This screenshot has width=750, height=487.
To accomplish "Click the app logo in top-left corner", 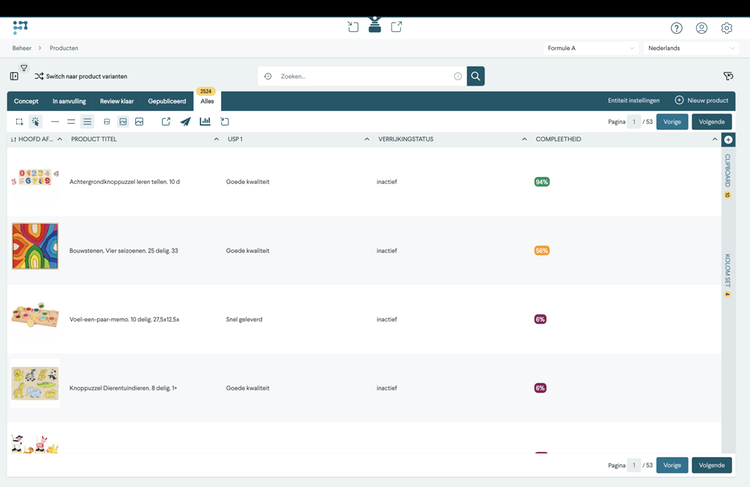I will point(20,27).
